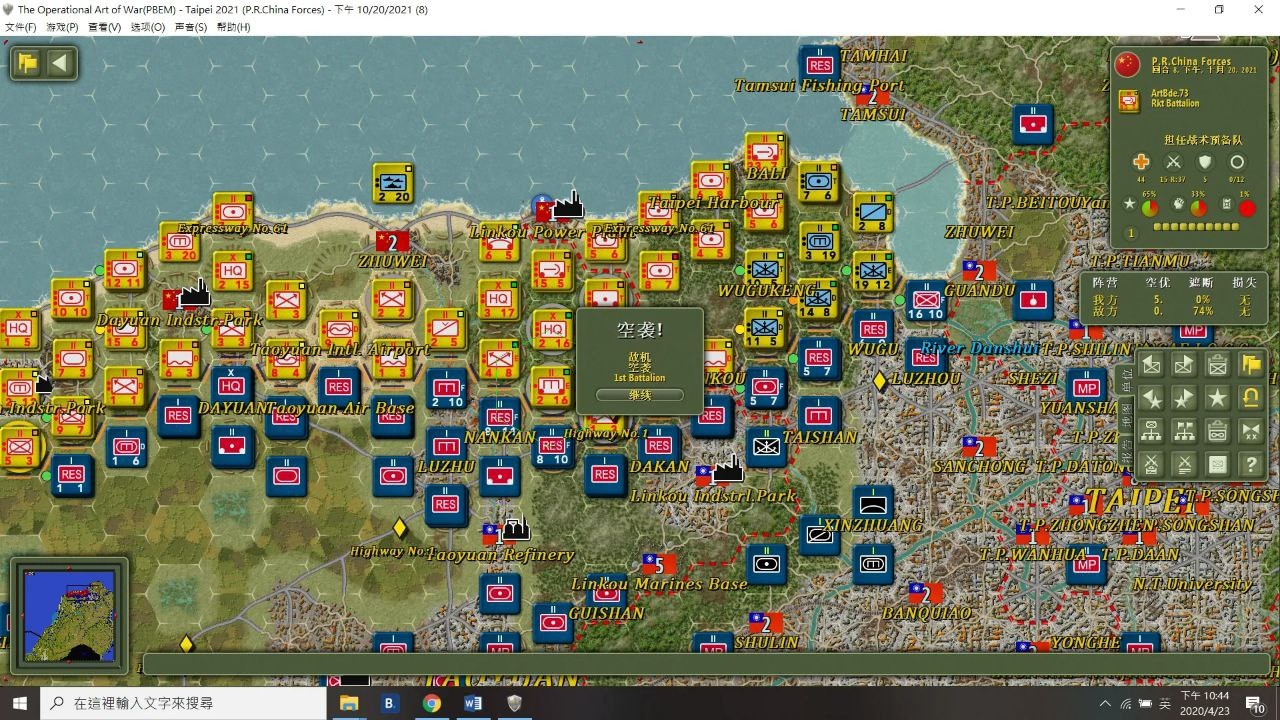1280x720 pixels.
Task: Click the ArtBde.73 Rkt Battalion unit icon
Action: coord(1128,100)
